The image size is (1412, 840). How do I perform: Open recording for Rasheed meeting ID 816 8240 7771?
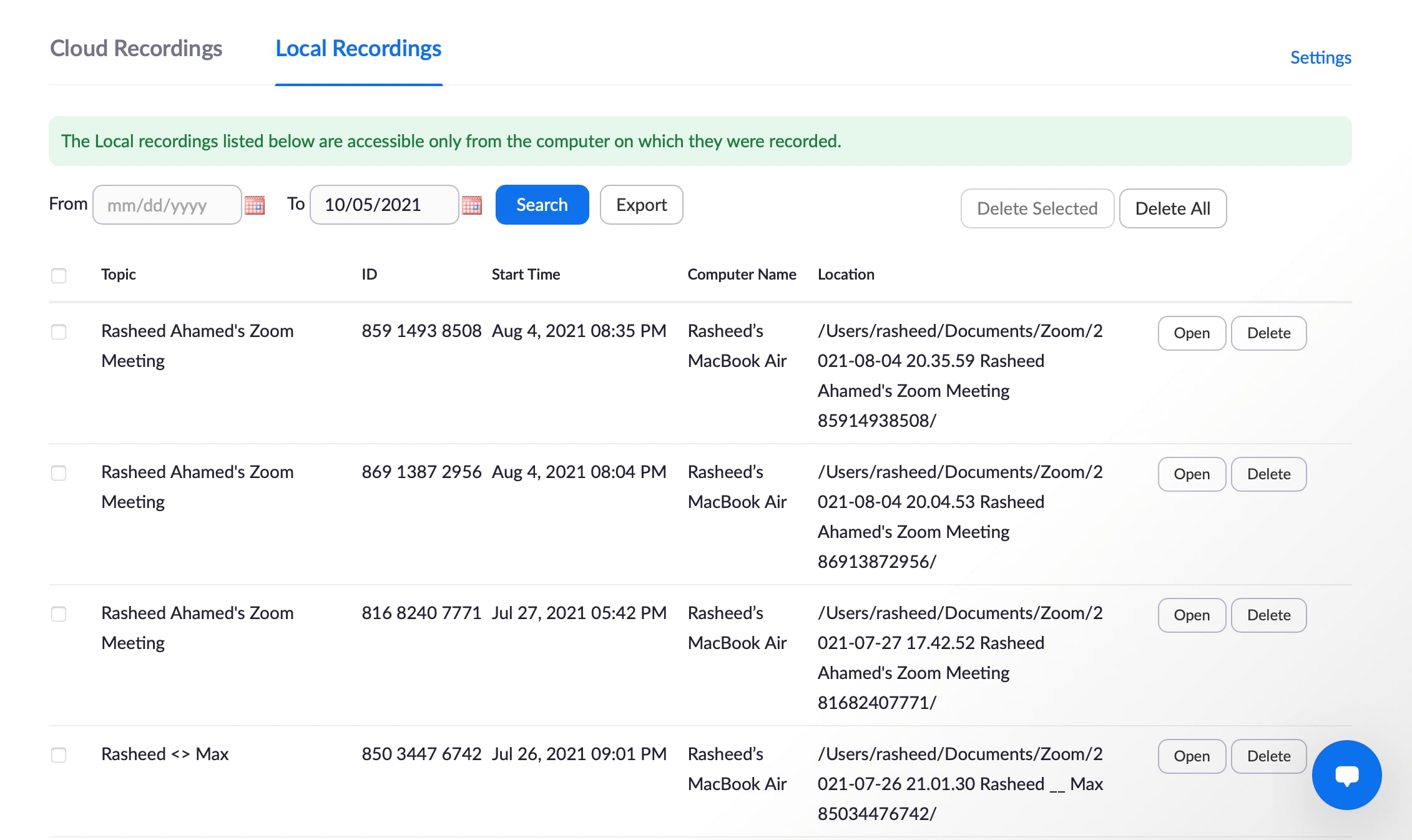coord(1191,614)
